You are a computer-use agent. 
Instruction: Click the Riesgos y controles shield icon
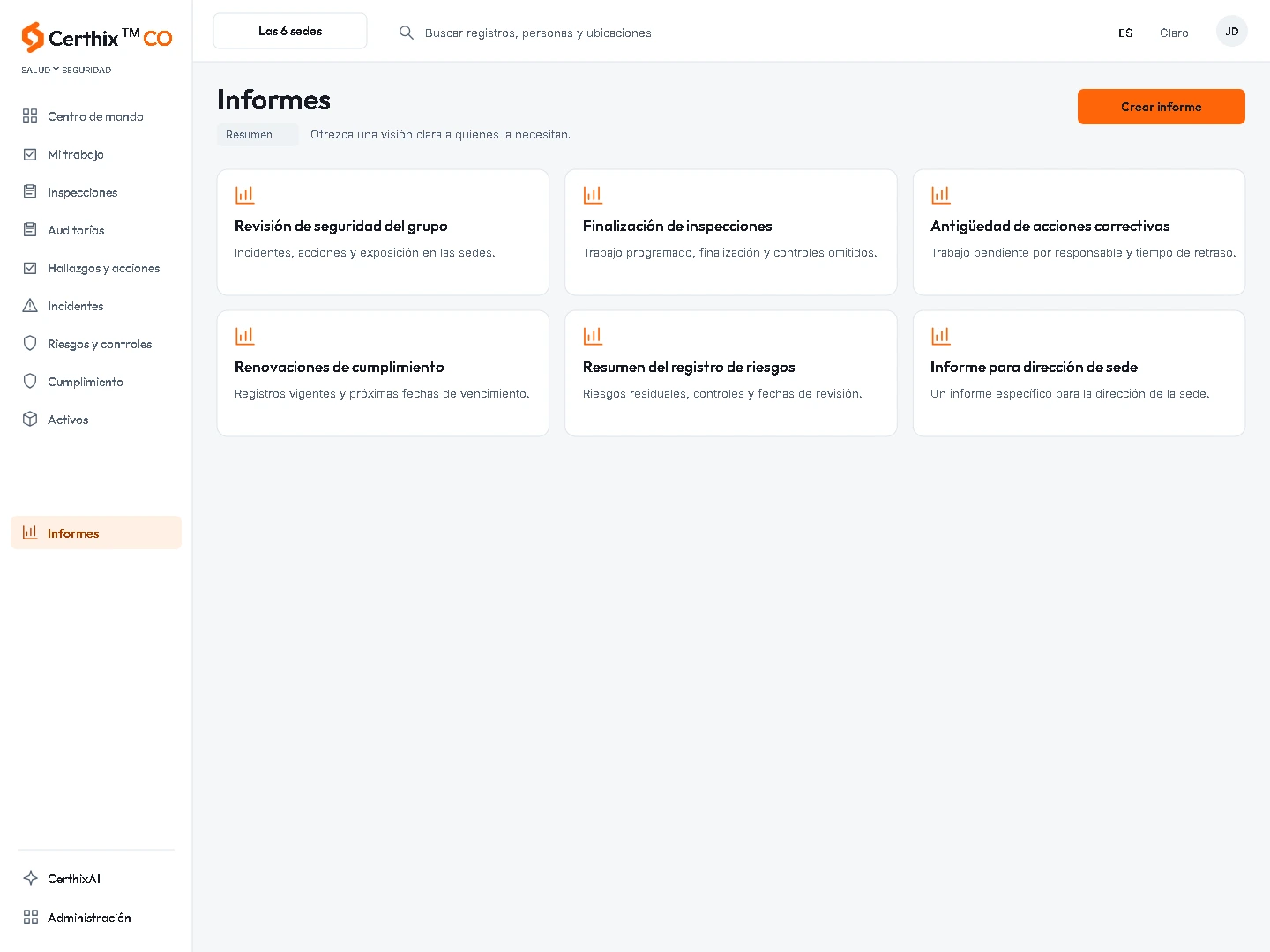(30, 343)
